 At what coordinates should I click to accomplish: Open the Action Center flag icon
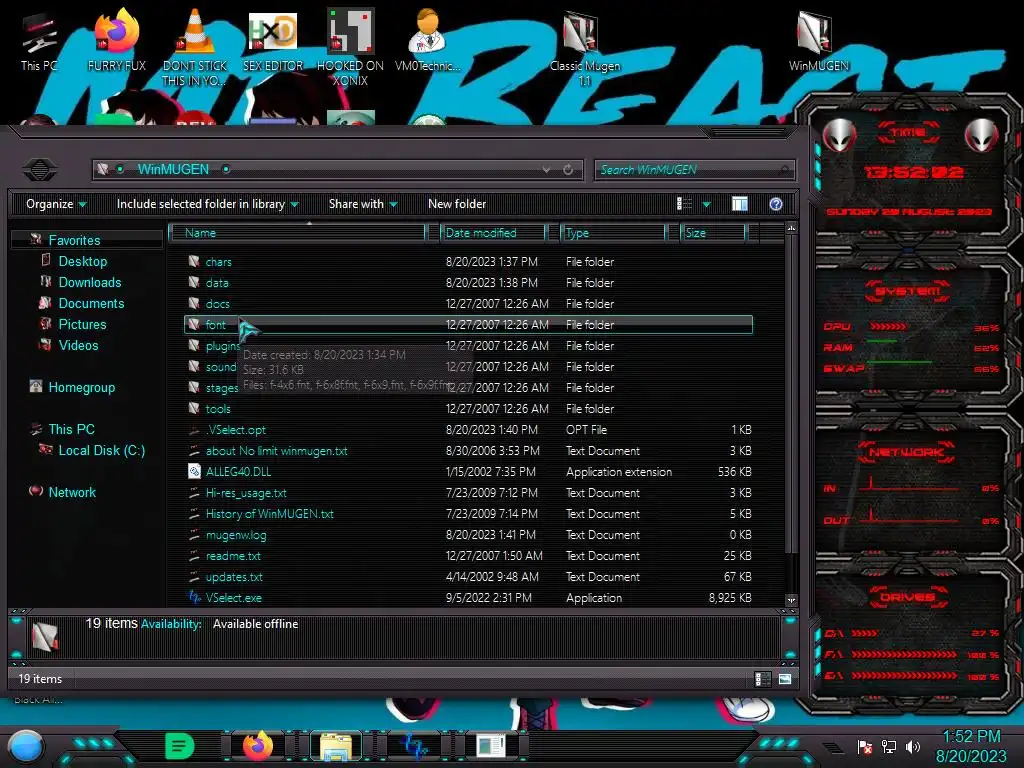point(865,746)
